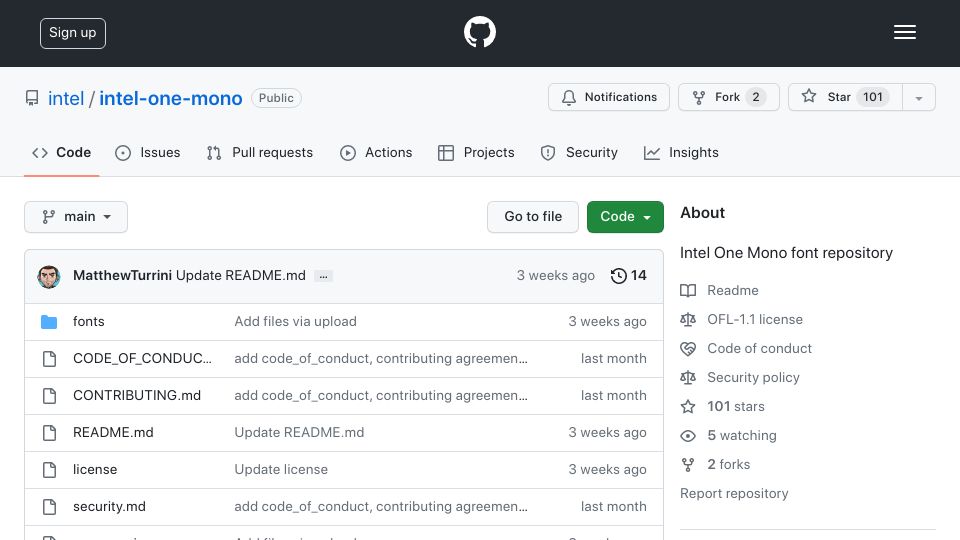The width and height of the screenshot is (960, 540).
Task: Switch to the Code tab
Action: [x=62, y=152]
